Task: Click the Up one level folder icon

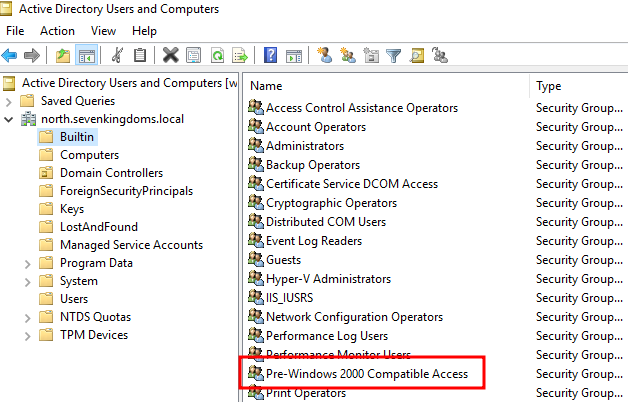Action: click(x=63, y=56)
